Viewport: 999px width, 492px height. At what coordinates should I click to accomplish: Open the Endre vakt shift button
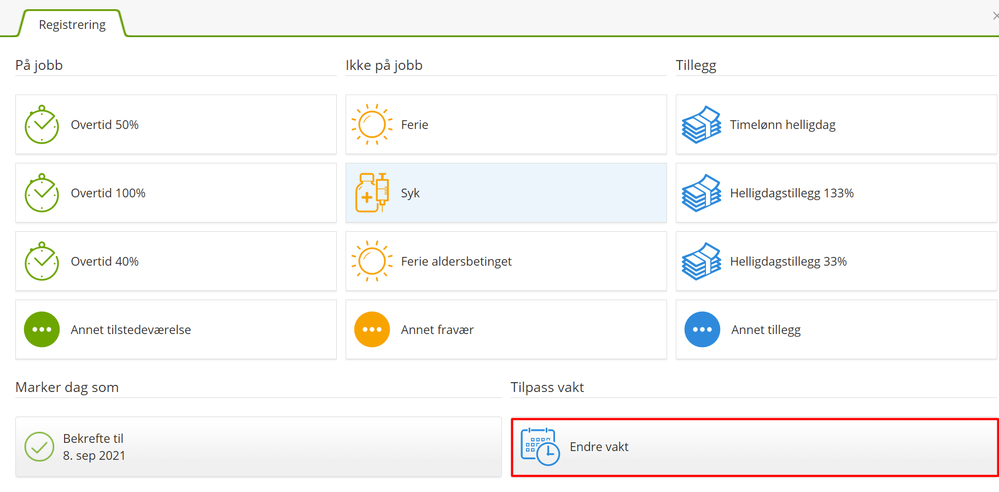click(x=754, y=447)
